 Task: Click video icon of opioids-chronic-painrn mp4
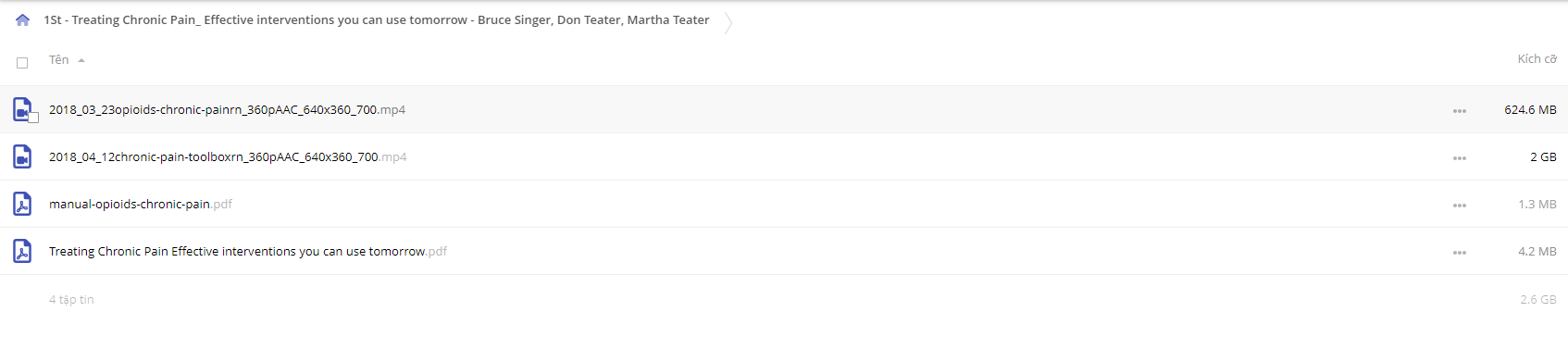coord(22,109)
